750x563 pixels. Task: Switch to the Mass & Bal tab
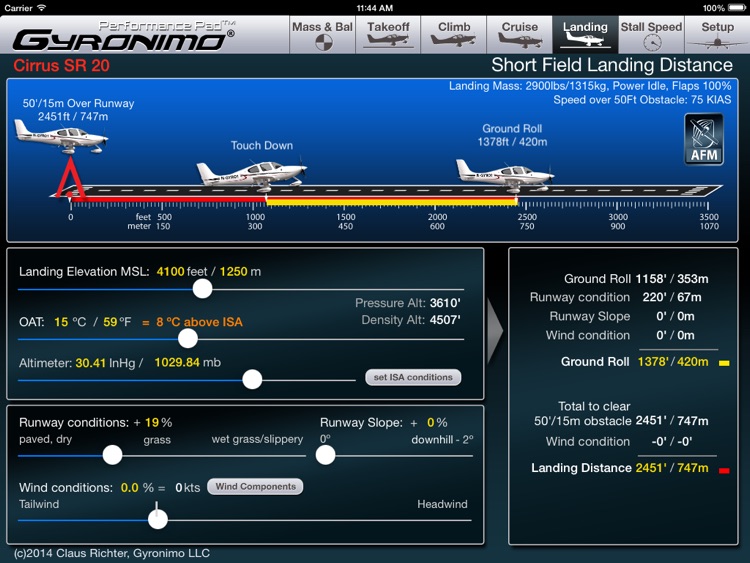tap(322, 34)
